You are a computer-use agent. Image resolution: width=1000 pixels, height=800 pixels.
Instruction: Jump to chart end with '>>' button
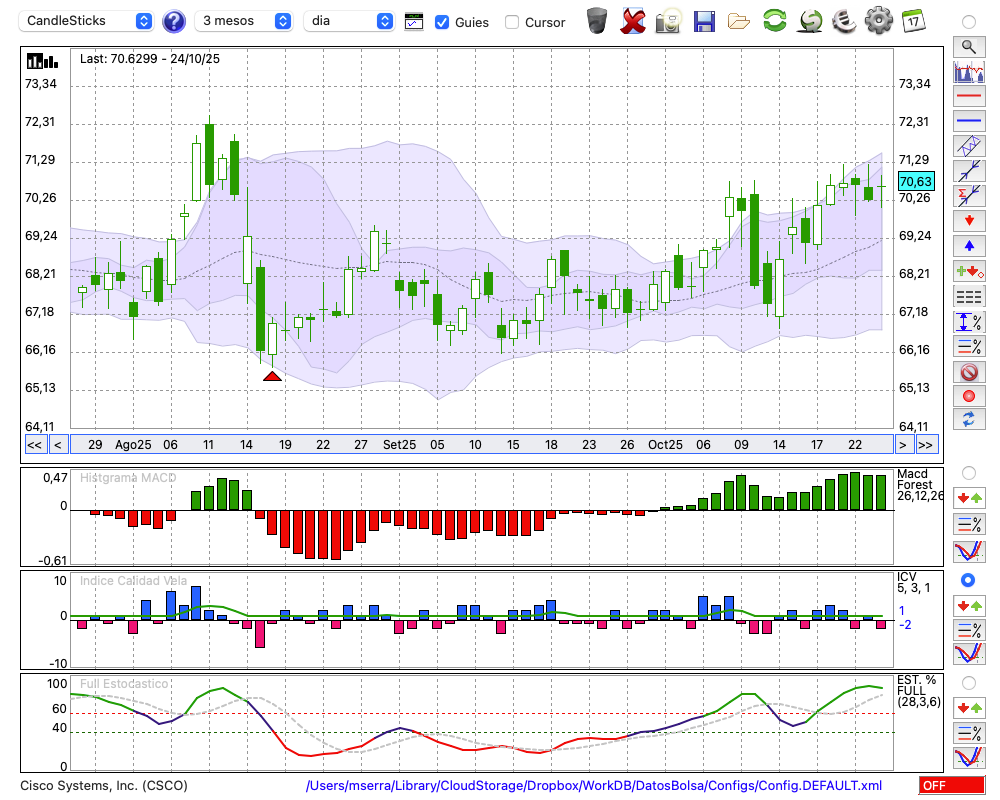pyautogui.click(x=926, y=445)
